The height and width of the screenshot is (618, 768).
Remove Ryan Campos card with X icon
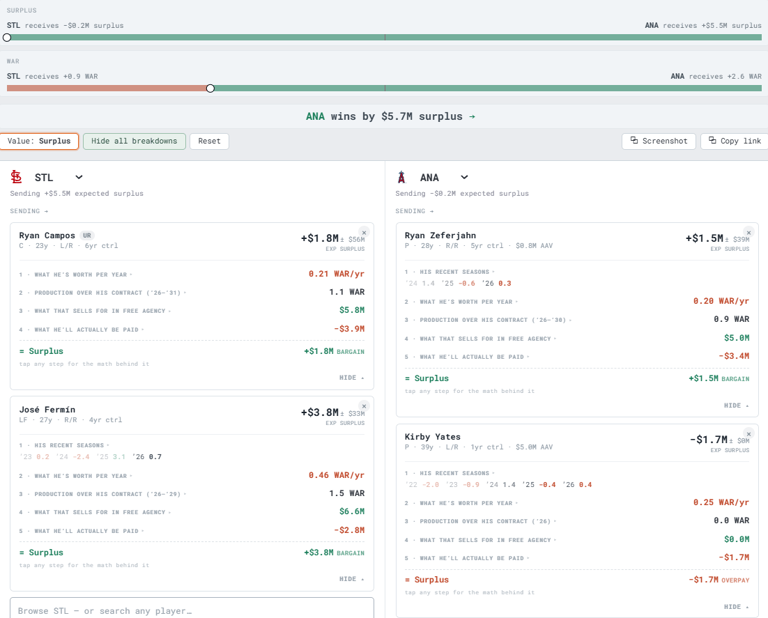point(364,233)
